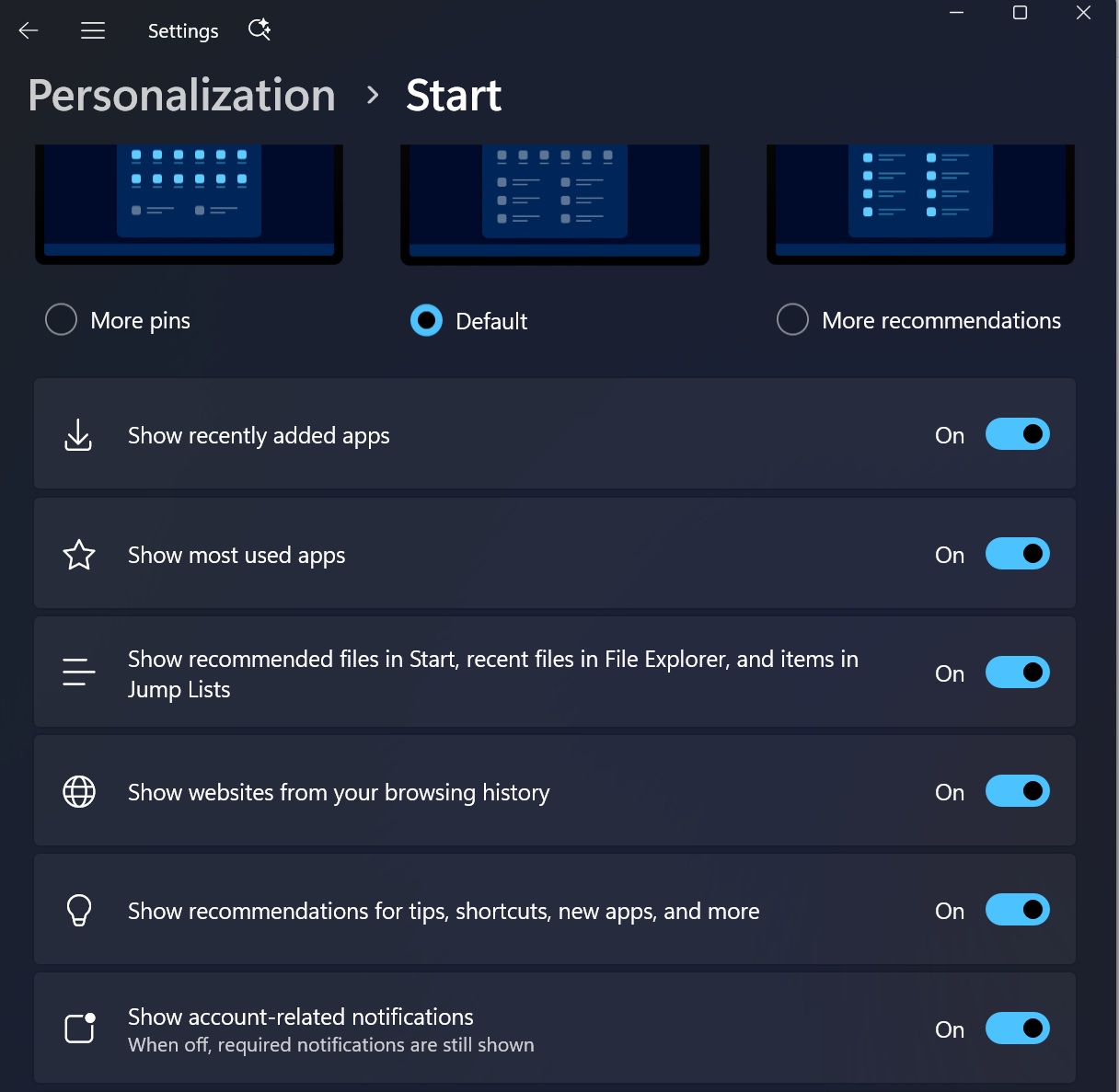Screen dimensions: 1119x1092
Task: Click the globe icon for browsing history
Action: [79, 791]
